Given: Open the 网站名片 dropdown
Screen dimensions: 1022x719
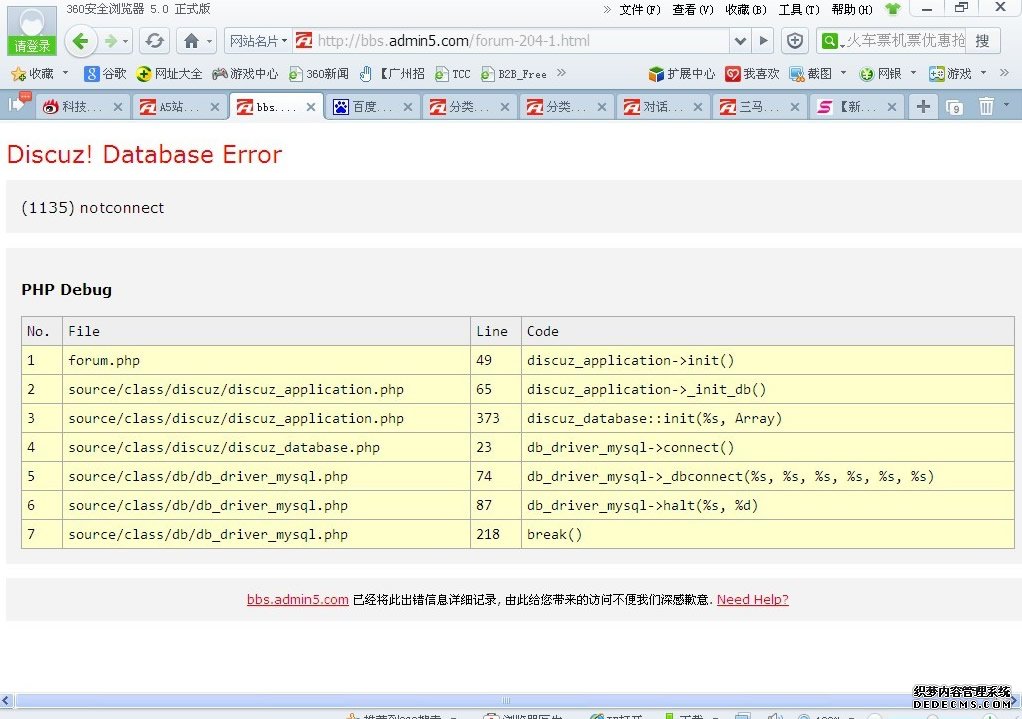Looking at the screenshot, I should coord(258,41).
